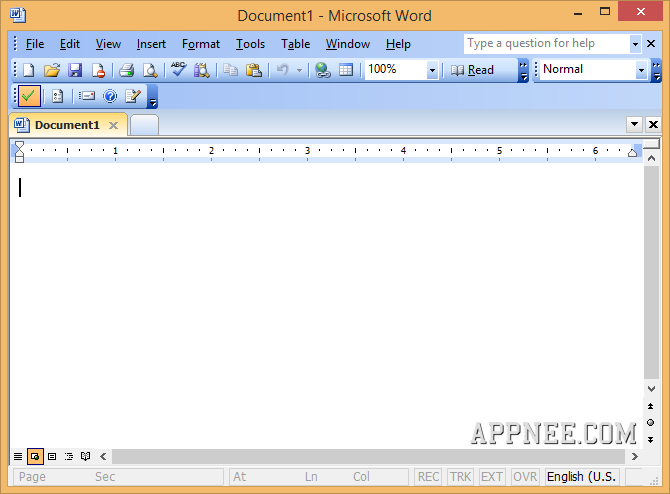Run Spelling and Grammar ABC check
Screen dimensions: 670x494
(x=178, y=70)
